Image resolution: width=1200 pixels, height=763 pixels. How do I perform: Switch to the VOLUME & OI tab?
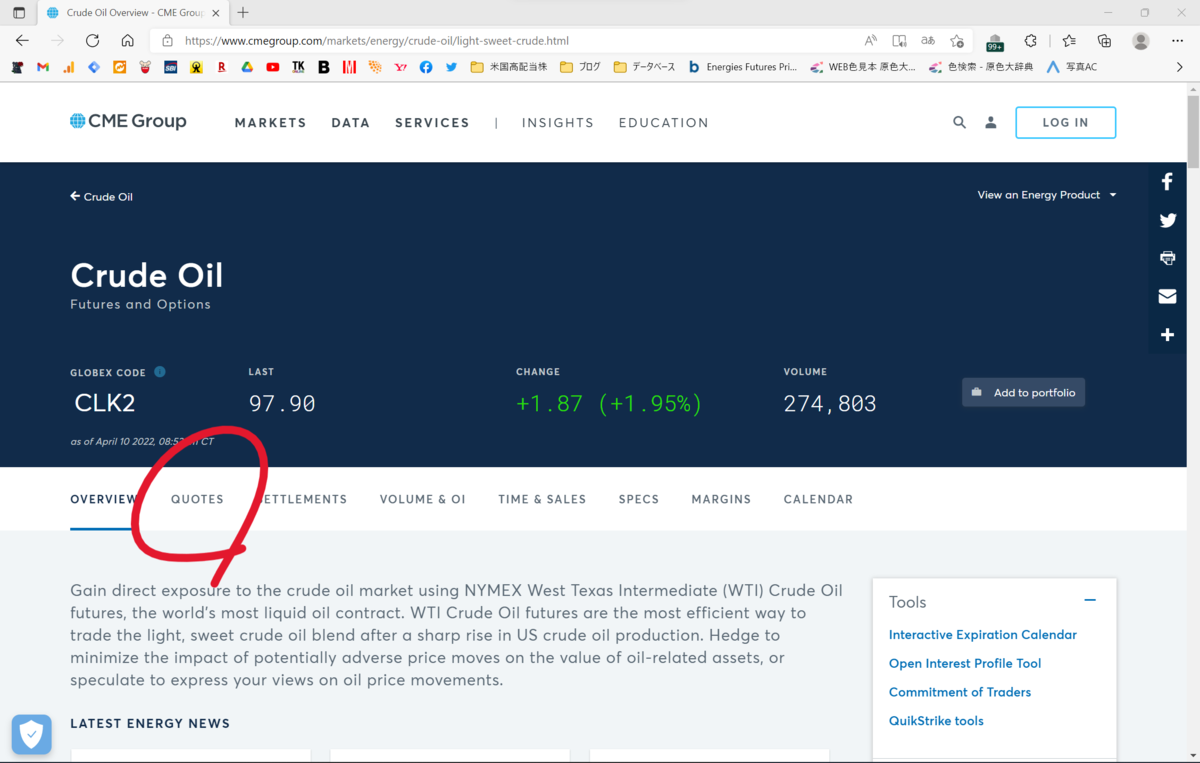pyautogui.click(x=423, y=499)
